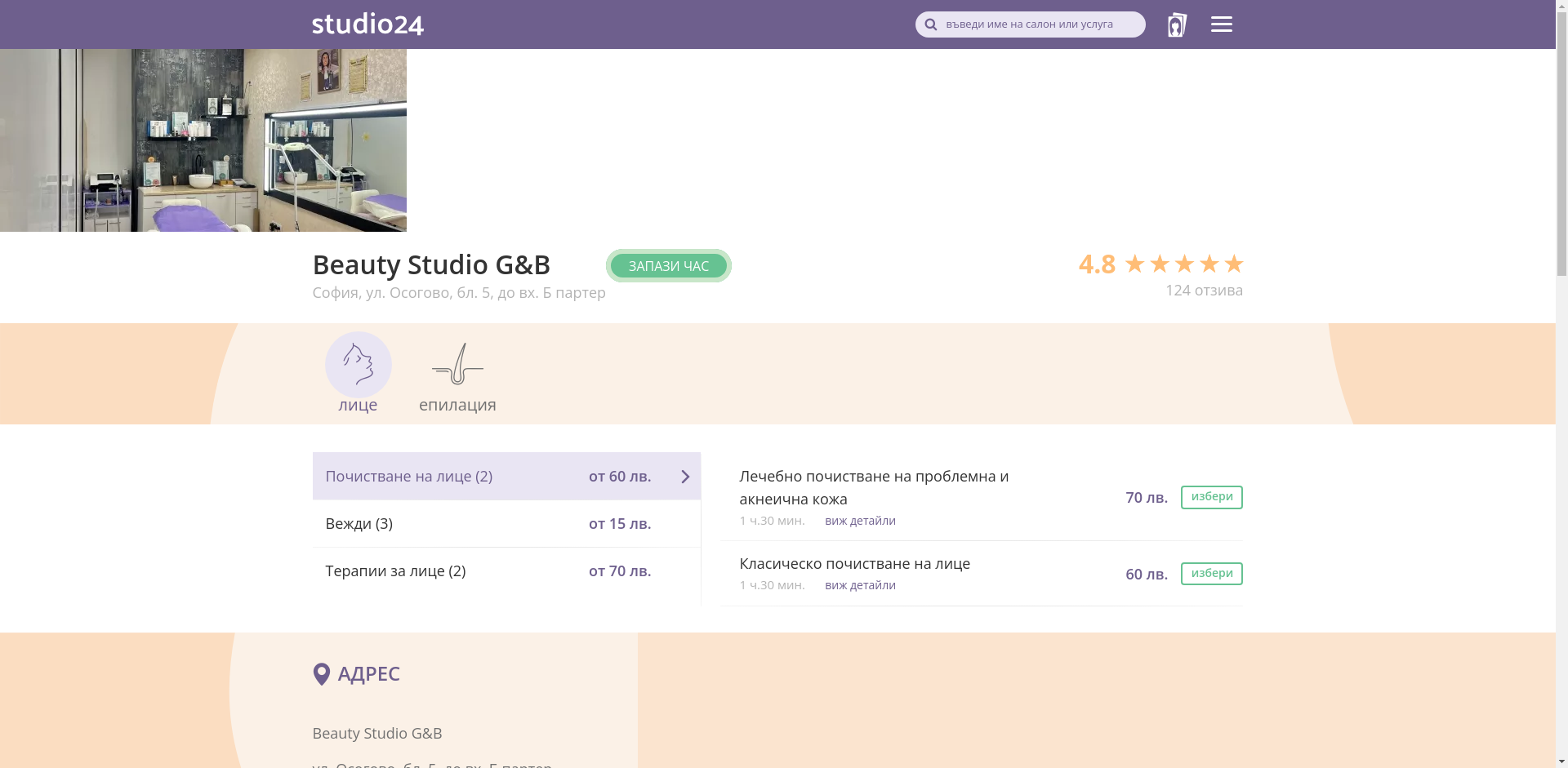Focus the salon or service search field

pos(1039,24)
